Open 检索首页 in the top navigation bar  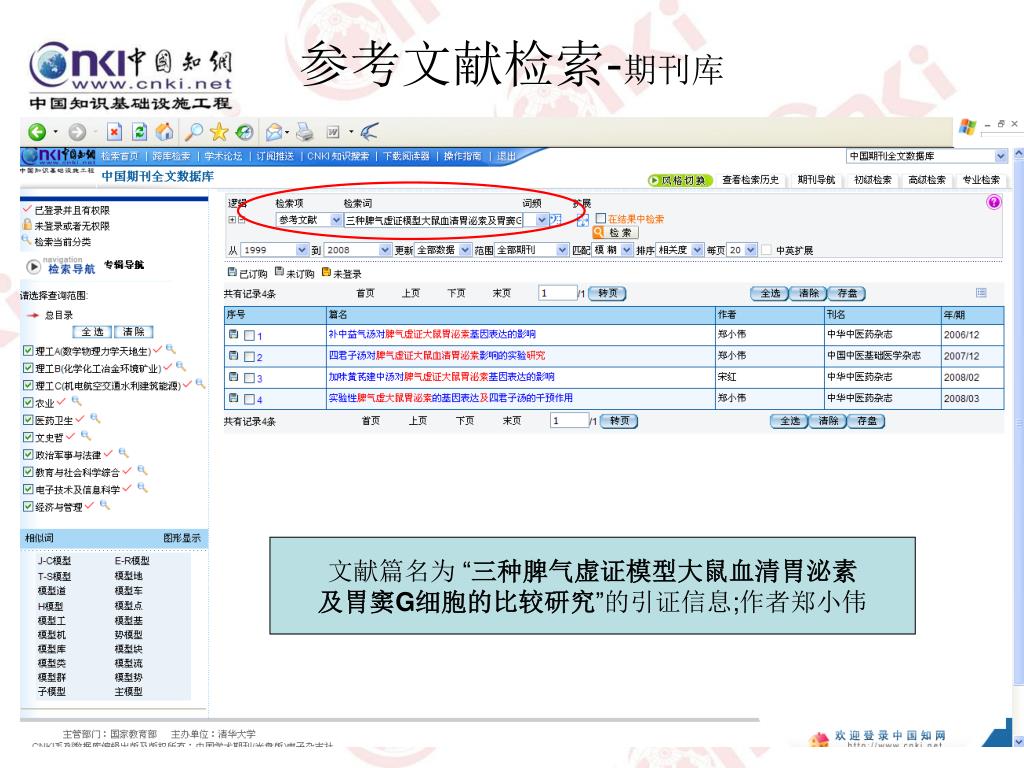(120, 156)
